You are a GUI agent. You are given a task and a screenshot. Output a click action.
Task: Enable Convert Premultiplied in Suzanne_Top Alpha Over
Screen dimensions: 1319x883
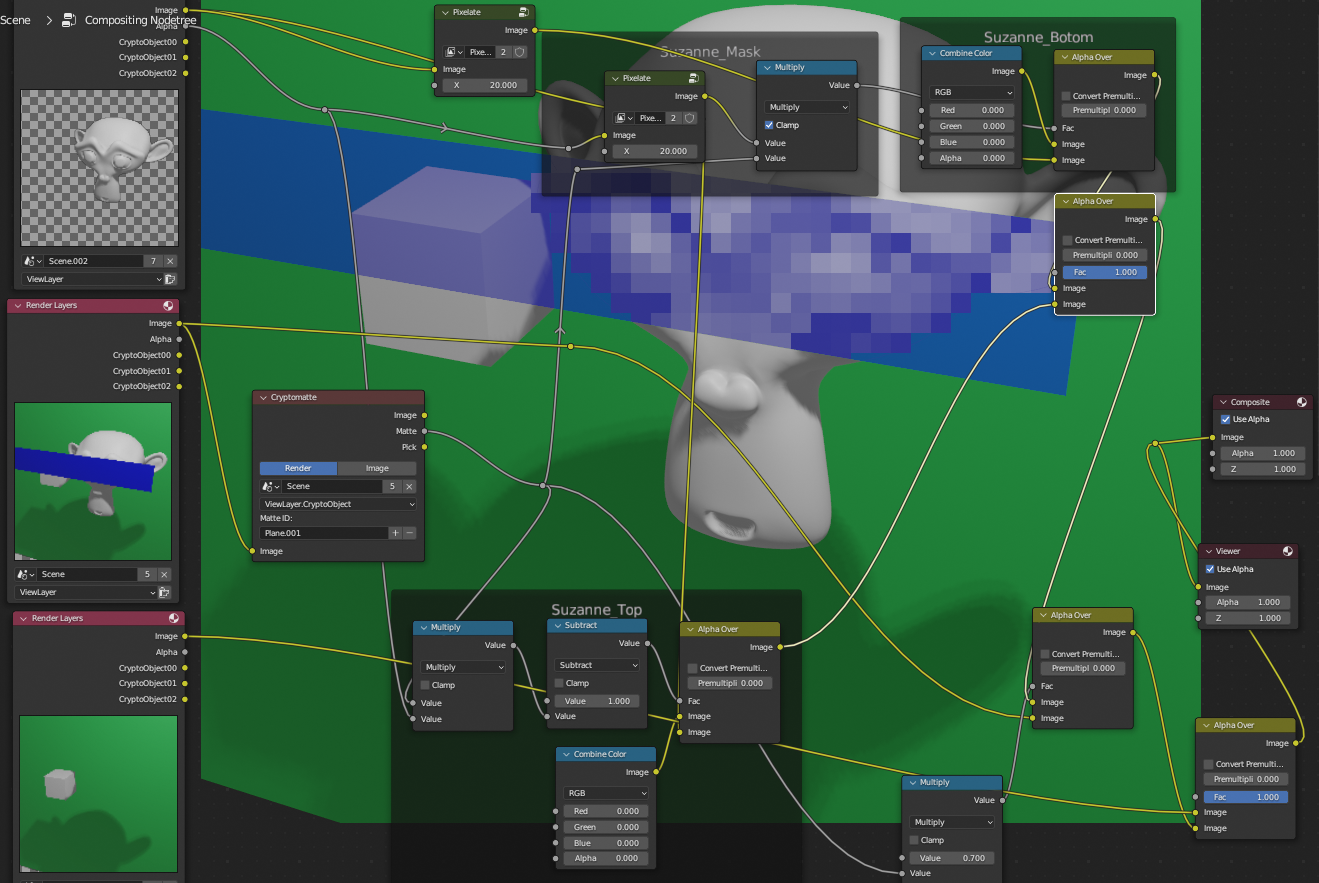(x=693, y=668)
